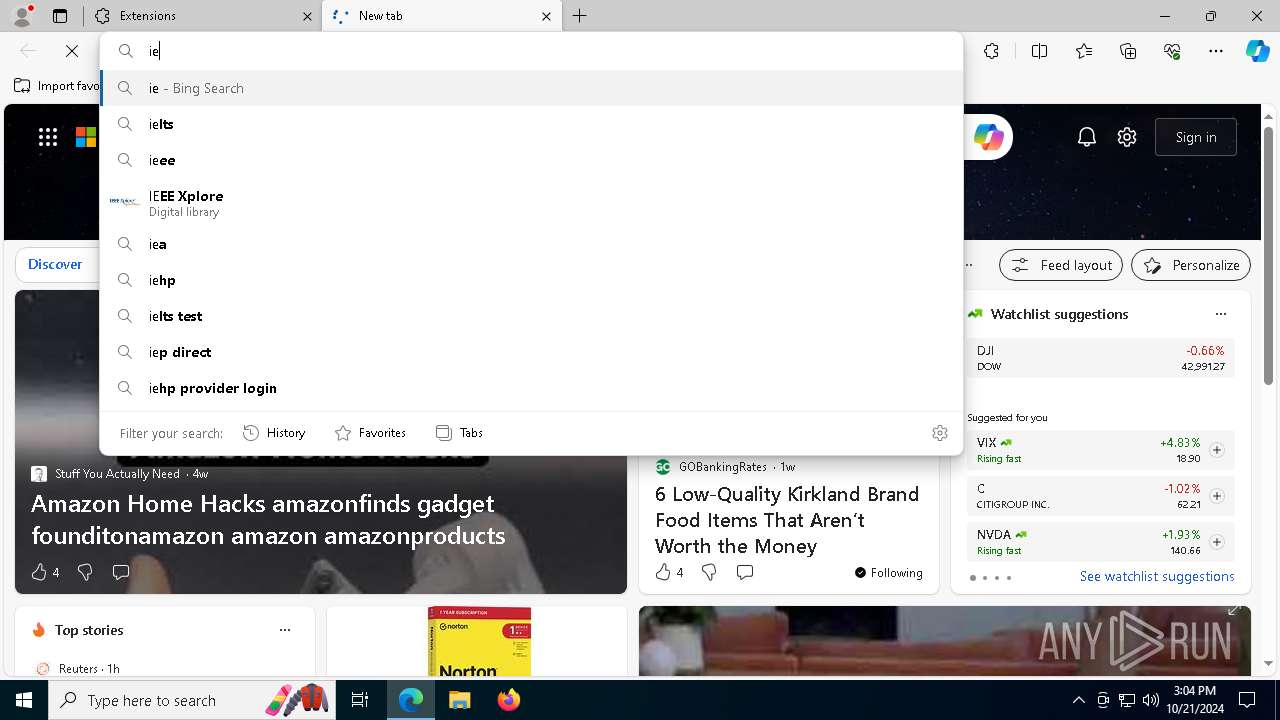Choose the 'iehp provider login' suggestion
1280x720 pixels.
(x=531, y=388)
